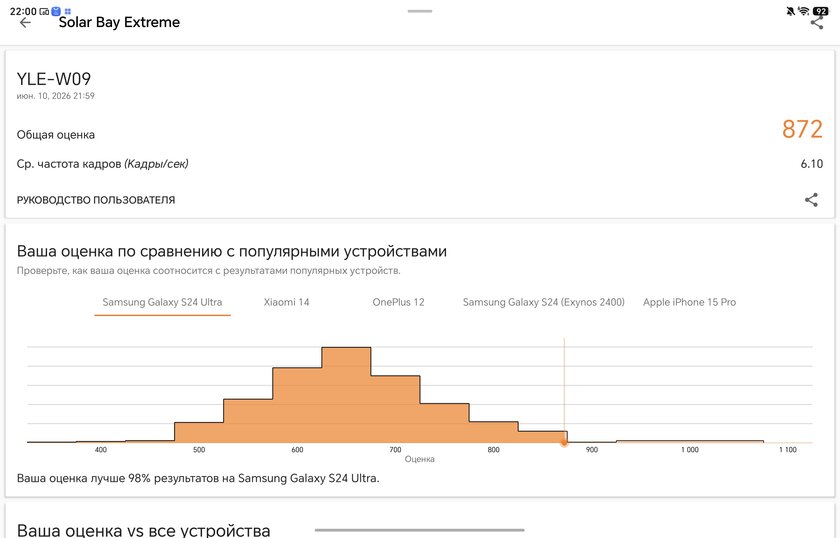Tap the average frame rate value 6.10
This screenshot has width=840, height=538.
(x=812, y=164)
